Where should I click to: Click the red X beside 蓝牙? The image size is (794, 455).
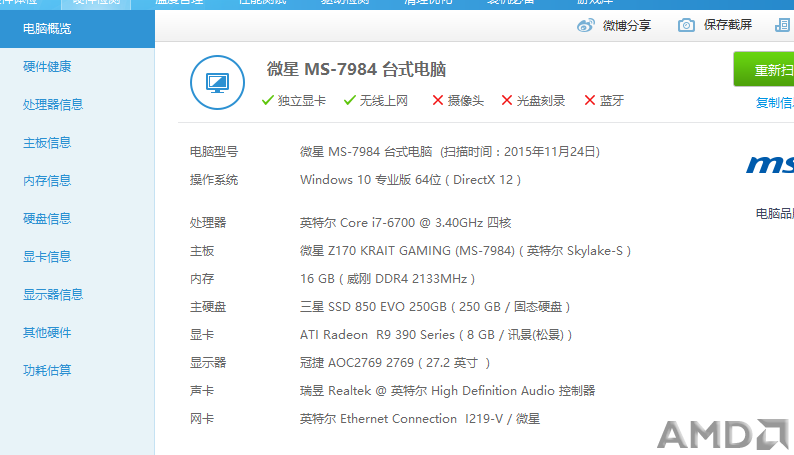tap(590, 100)
